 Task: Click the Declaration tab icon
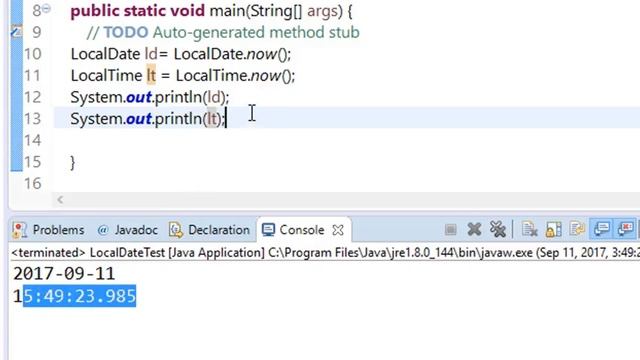coord(176,230)
